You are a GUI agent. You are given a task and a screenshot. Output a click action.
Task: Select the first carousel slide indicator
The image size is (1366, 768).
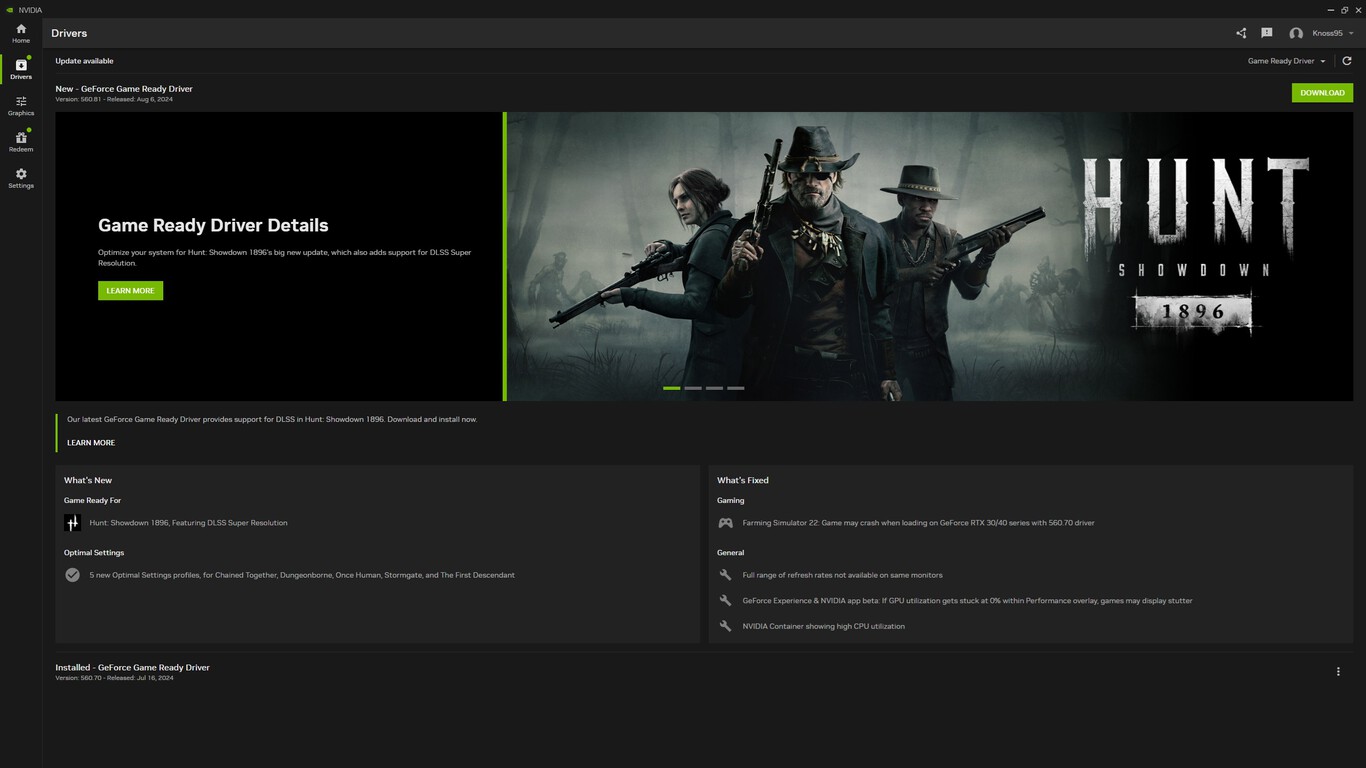tap(671, 388)
